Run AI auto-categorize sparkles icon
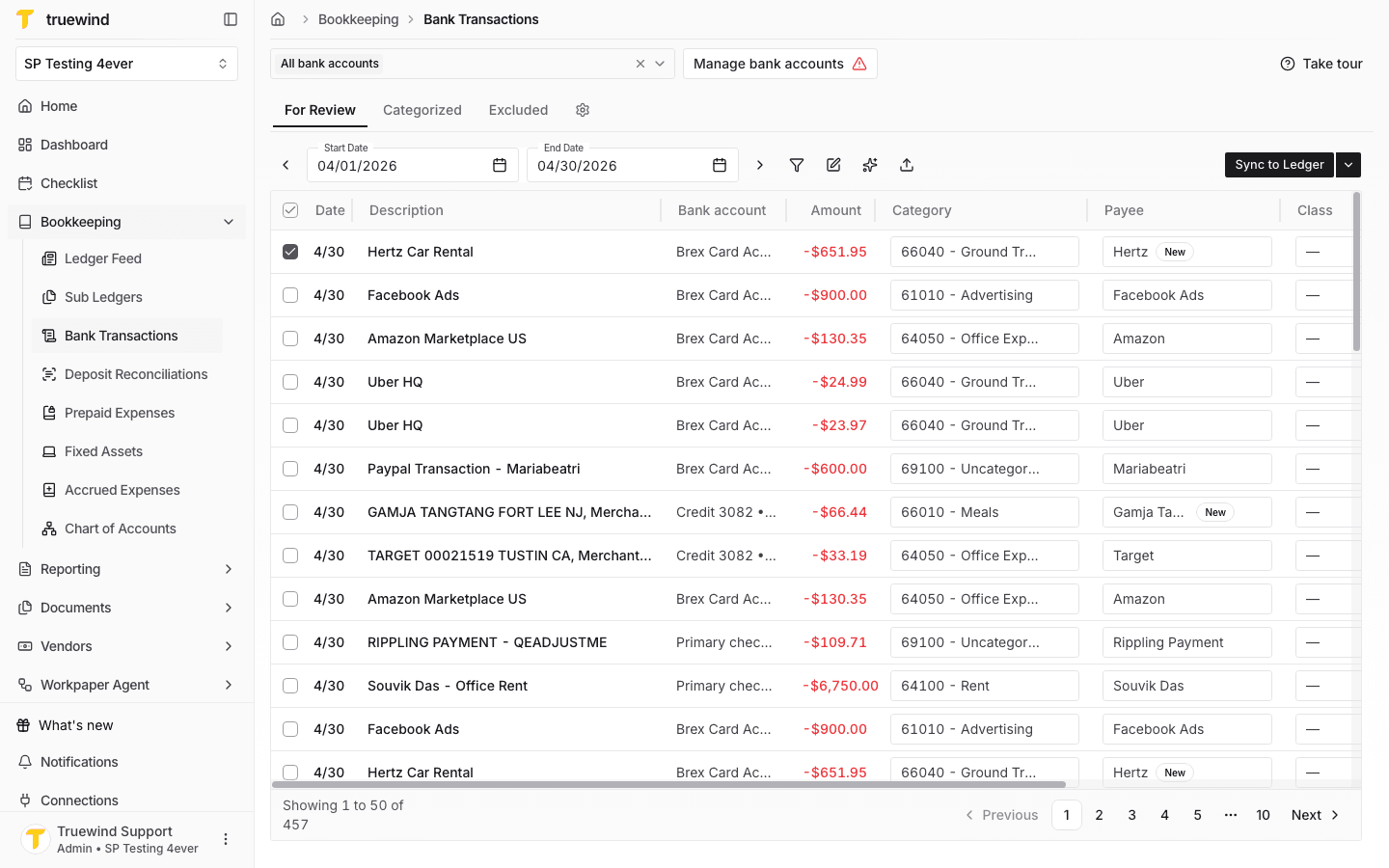 (870, 165)
